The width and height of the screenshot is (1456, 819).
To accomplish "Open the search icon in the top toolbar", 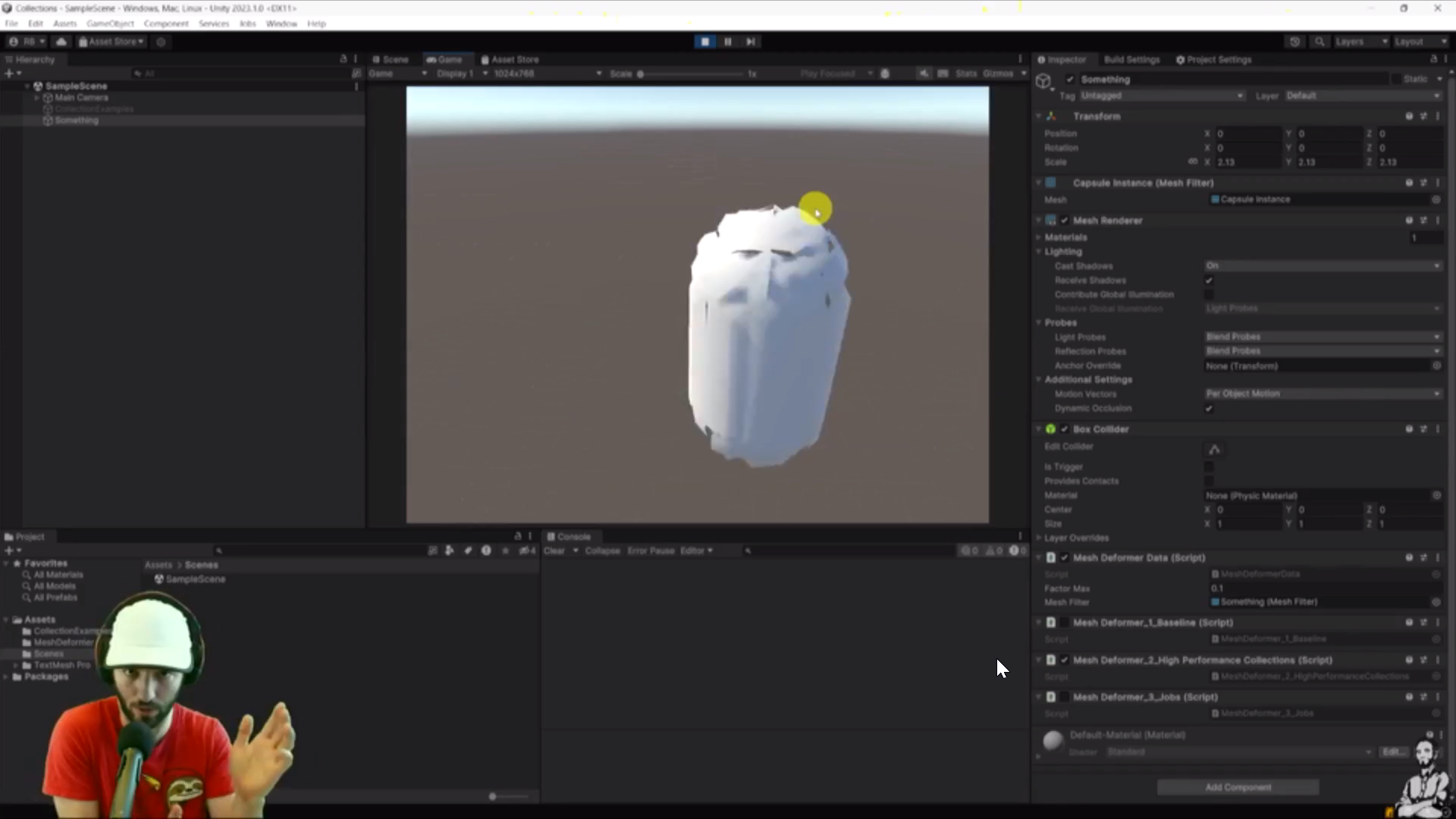I will [1320, 42].
